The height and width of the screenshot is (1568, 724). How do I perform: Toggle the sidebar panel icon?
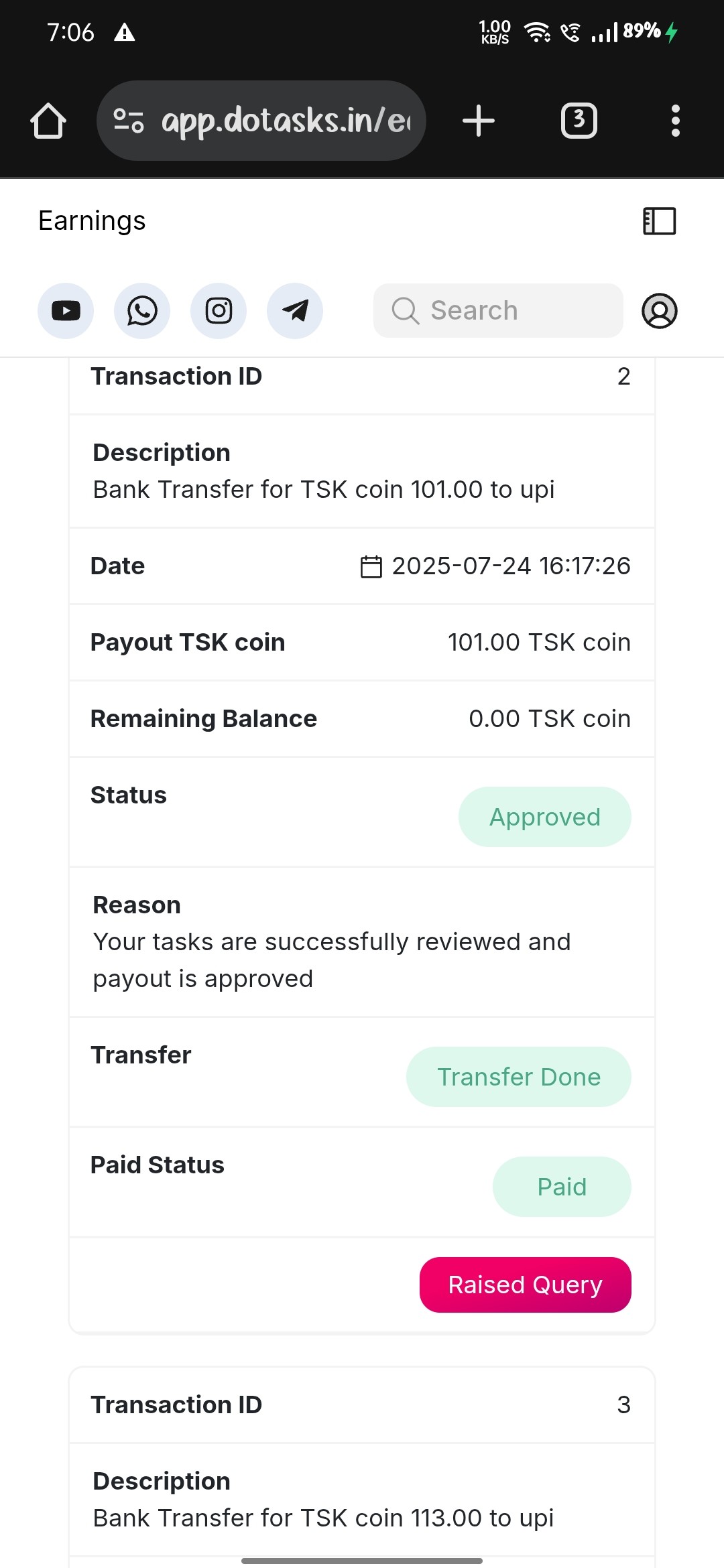[660, 221]
